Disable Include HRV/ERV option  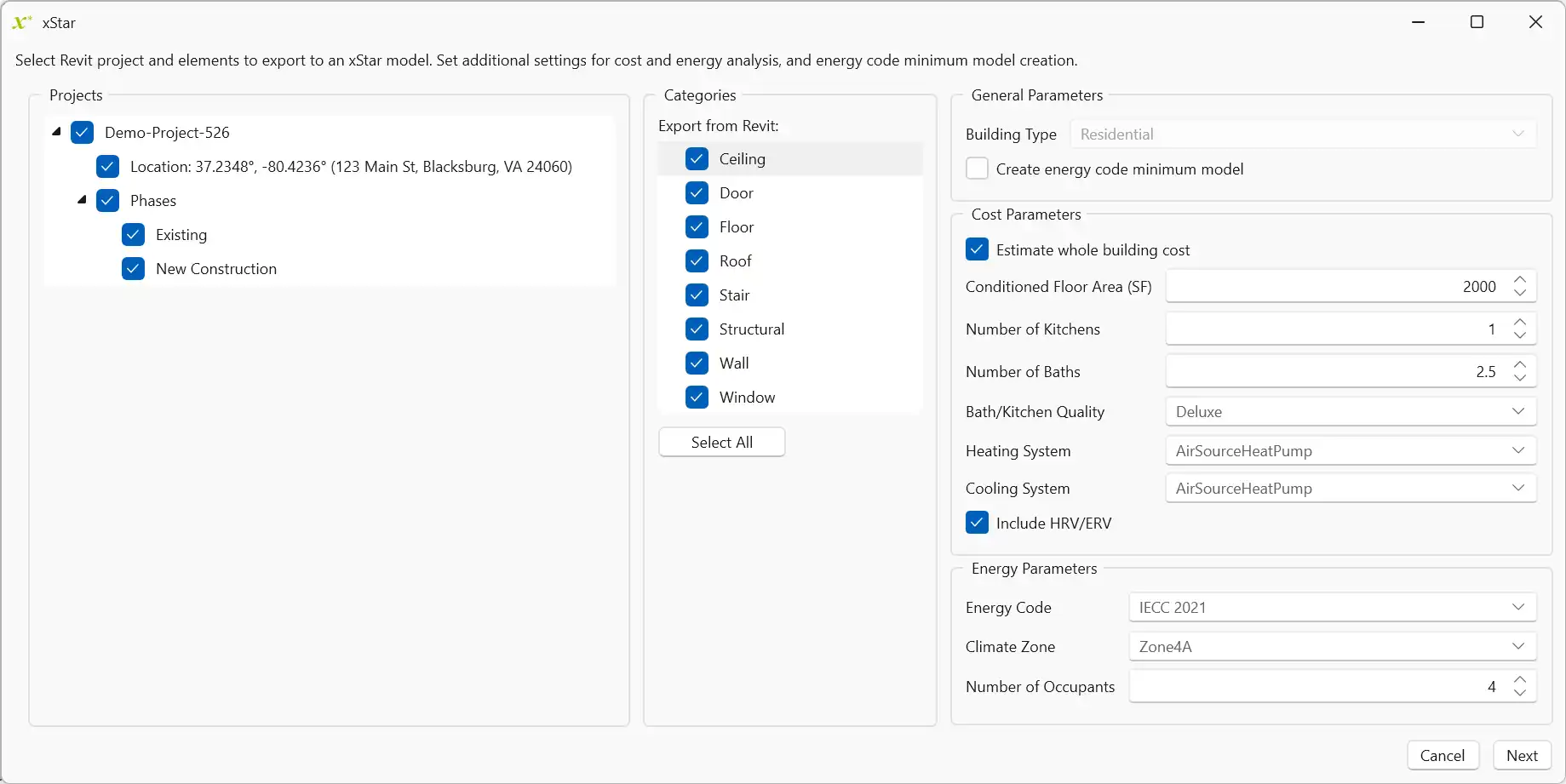[x=977, y=523]
